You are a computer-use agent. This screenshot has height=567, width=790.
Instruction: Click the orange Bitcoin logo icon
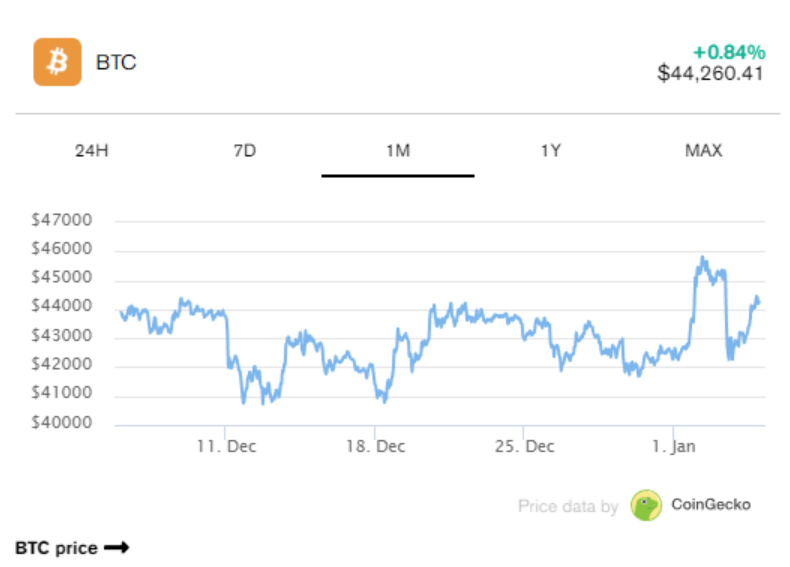[57, 62]
